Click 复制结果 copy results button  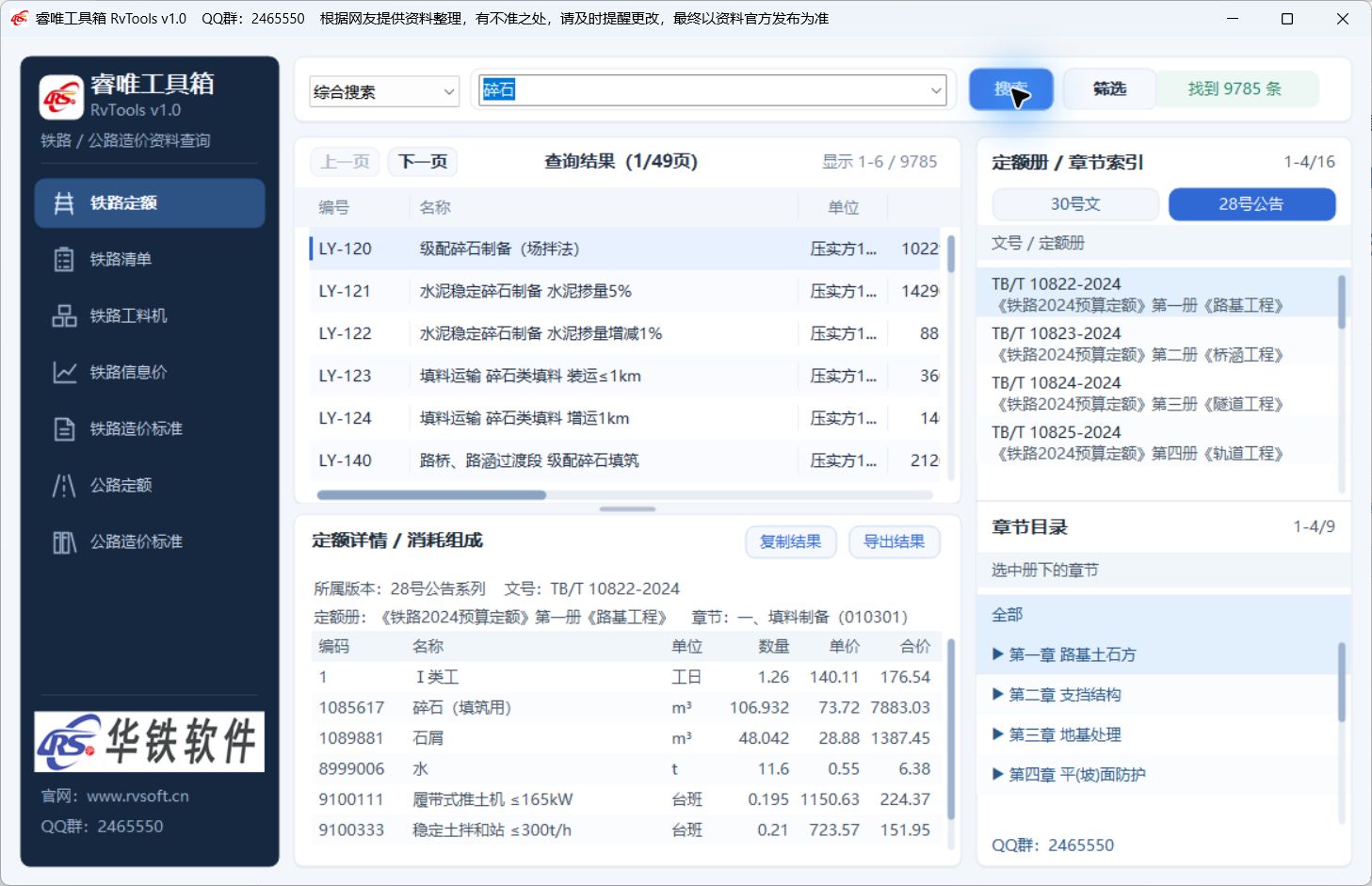coord(791,541)
